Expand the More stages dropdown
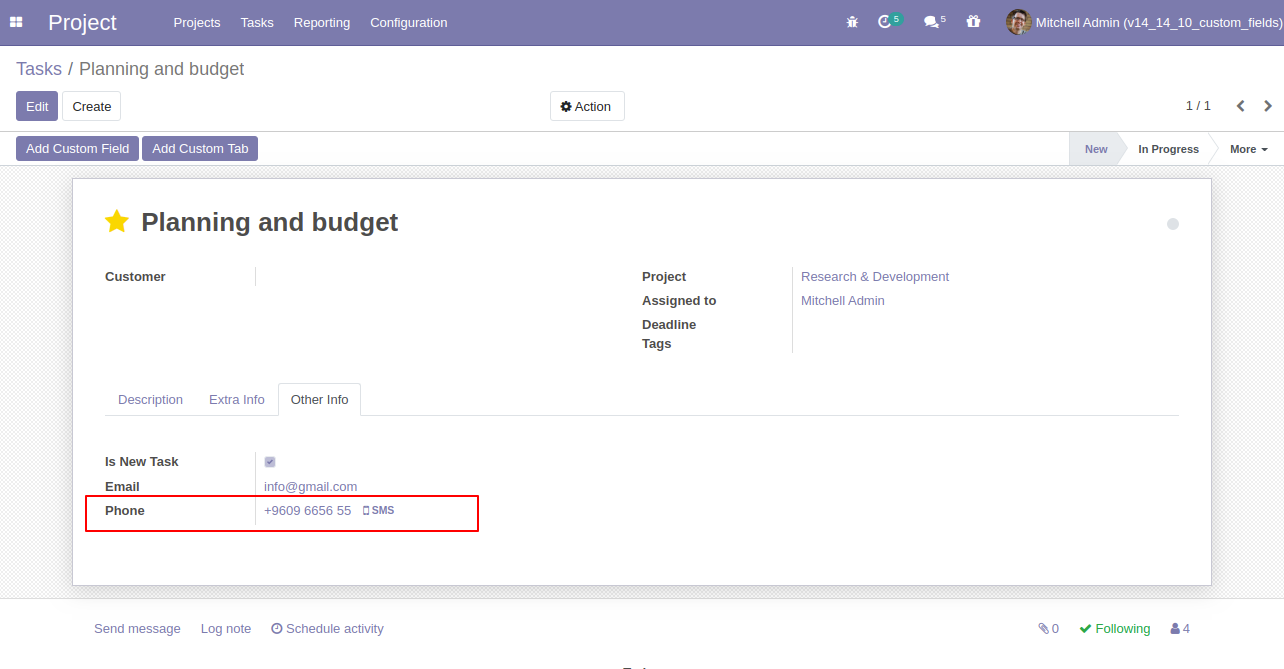 click(x=1248, y=149)
